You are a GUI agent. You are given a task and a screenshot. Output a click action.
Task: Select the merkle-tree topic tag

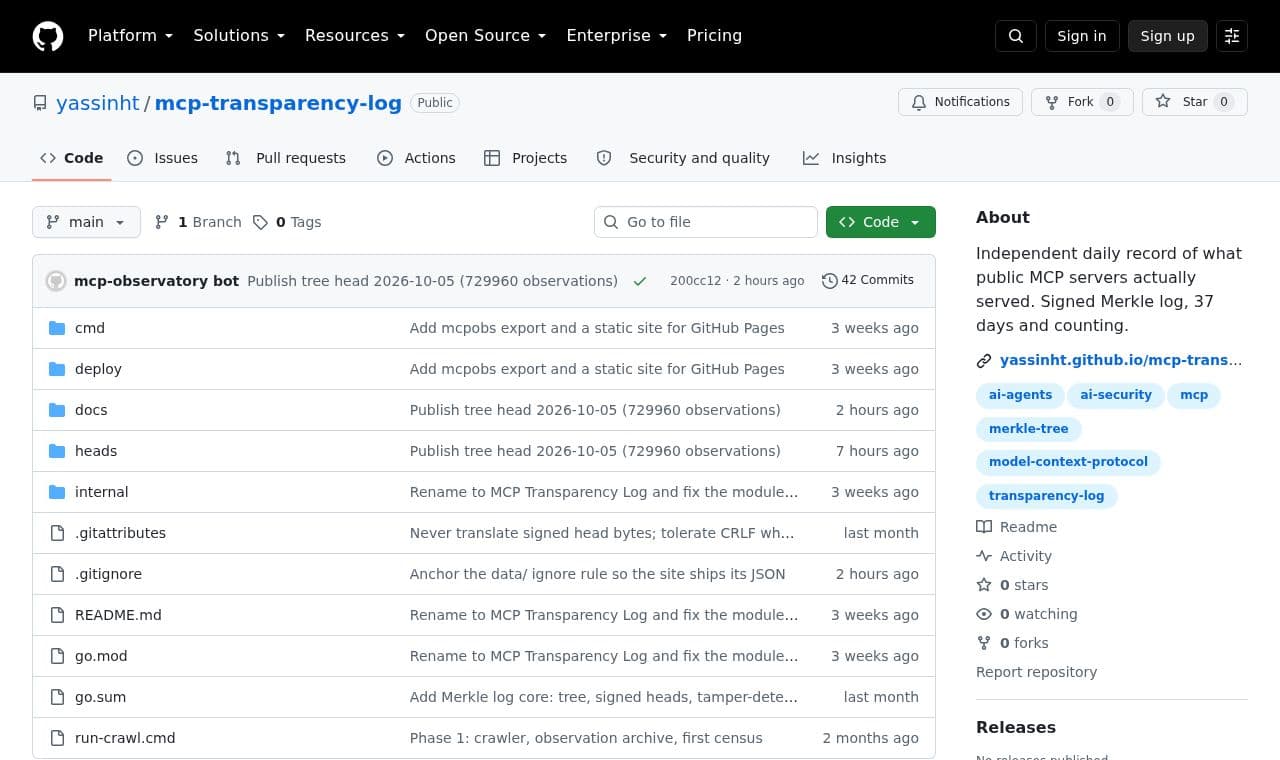(x=1028, y=428)
